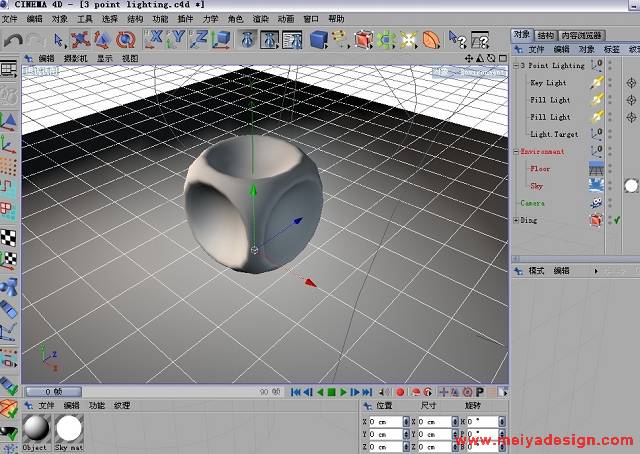Open the 插件 (Plugins) menu
Image resolution: width=640 pixels, height=454 pixels.
click(x=185, y=19)
